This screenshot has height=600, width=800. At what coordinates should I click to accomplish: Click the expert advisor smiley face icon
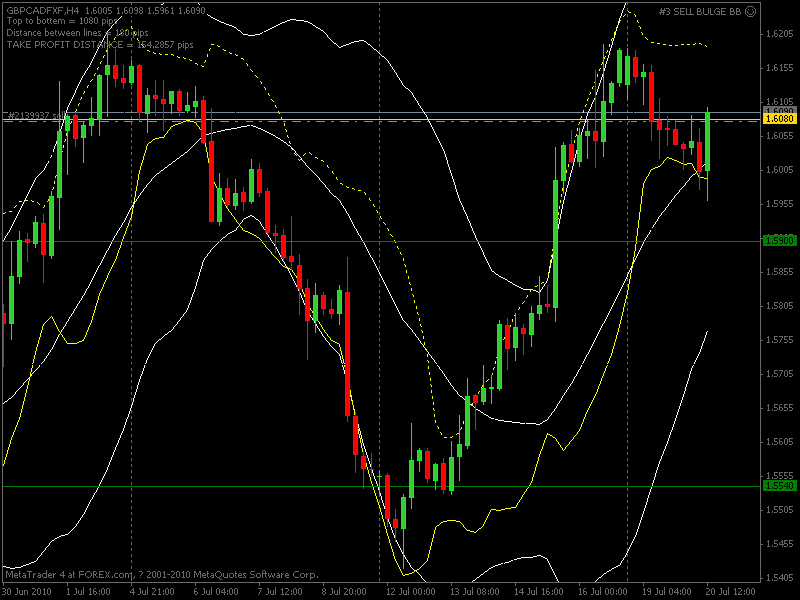pyautogui.click(x=751, y=11)
